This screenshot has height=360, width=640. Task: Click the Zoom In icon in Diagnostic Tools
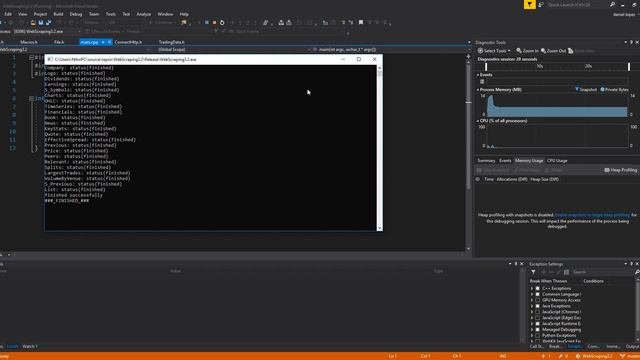519,51
